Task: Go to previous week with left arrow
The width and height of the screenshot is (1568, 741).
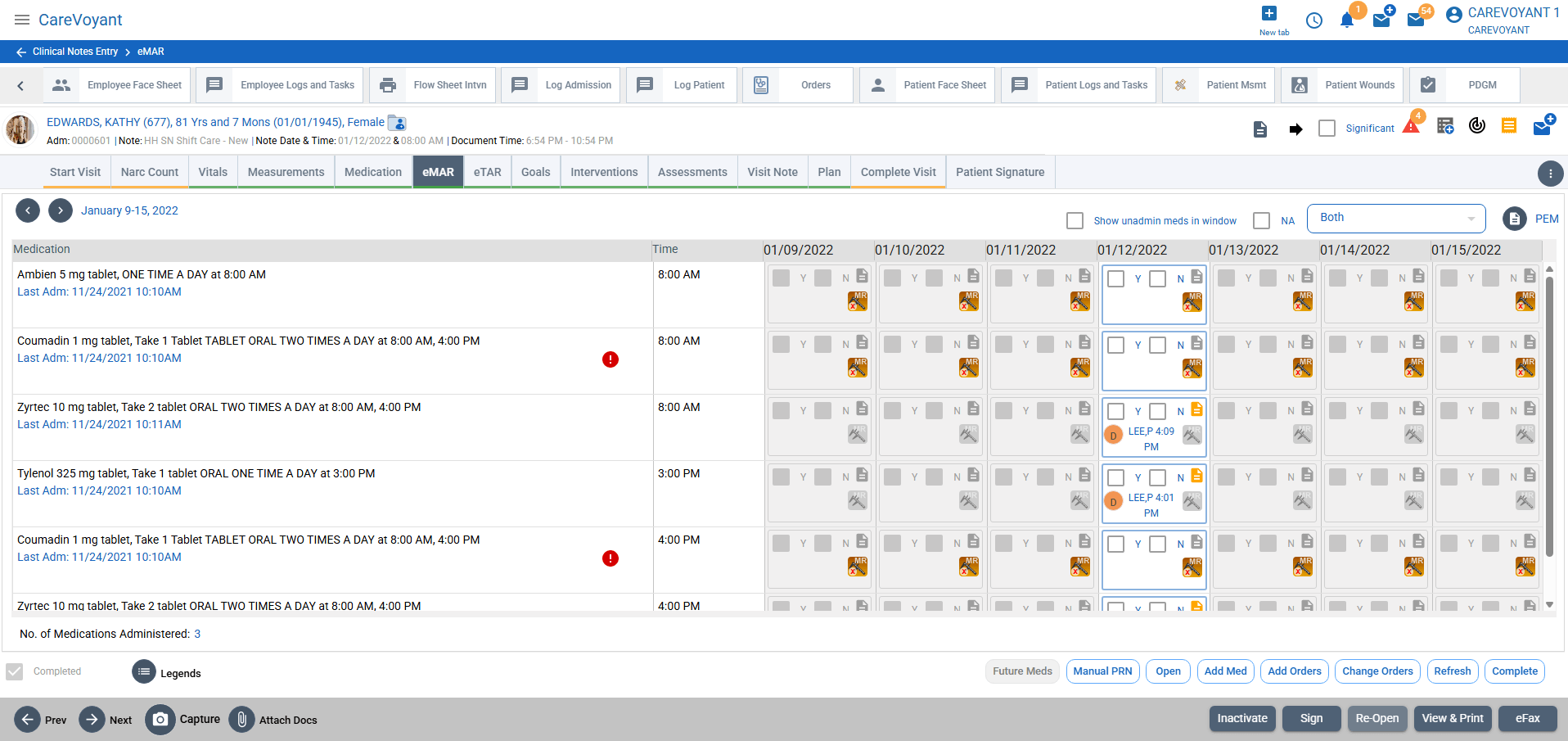Action: tap(28, 210)
